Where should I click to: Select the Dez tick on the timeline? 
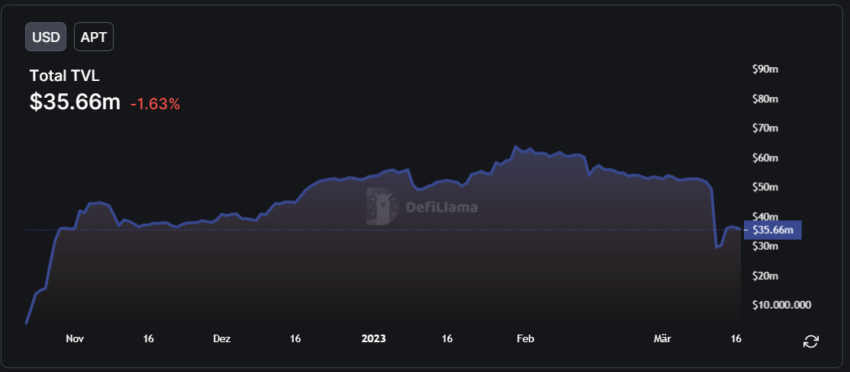(222, 338)
